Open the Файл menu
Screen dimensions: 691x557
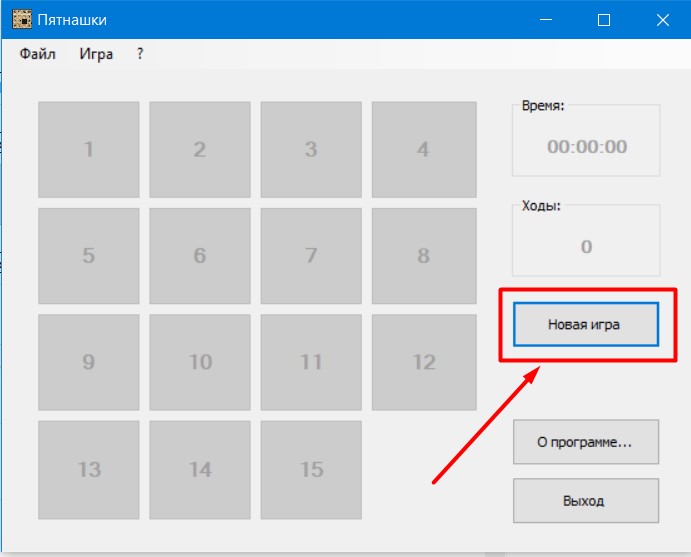(37, 54)
